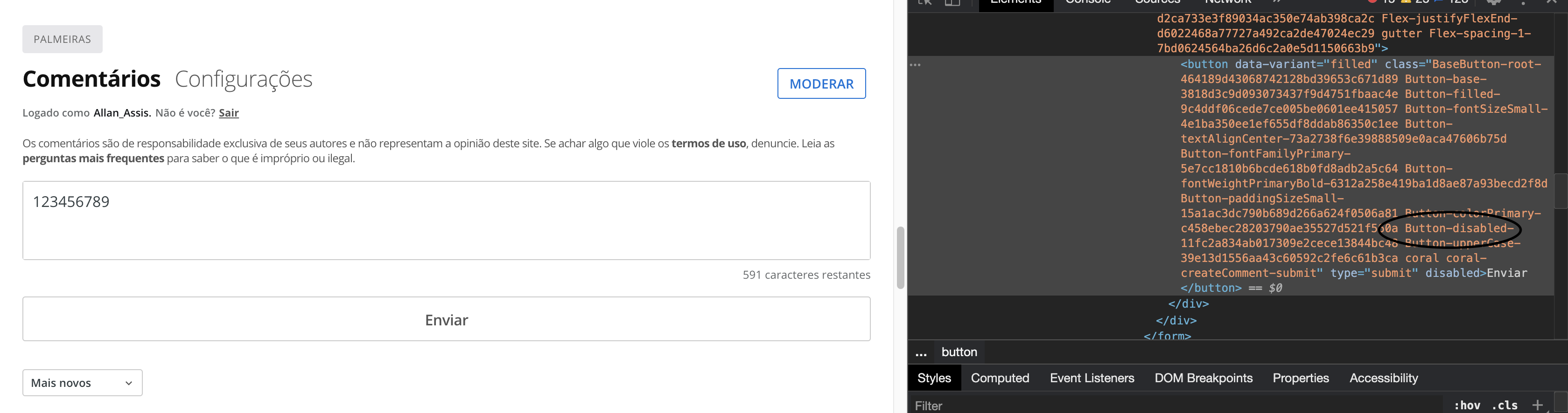Click the BaseButton-root class text
Image resolution: width=1568 pixels, height=413 pixels.
[x=1486, y=64]
